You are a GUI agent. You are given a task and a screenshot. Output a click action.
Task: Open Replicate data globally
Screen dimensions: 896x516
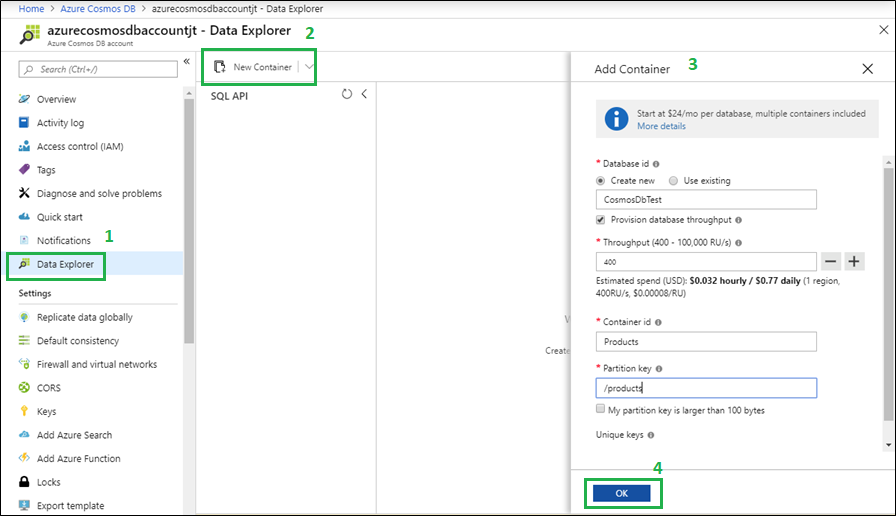tap(85, 317)
